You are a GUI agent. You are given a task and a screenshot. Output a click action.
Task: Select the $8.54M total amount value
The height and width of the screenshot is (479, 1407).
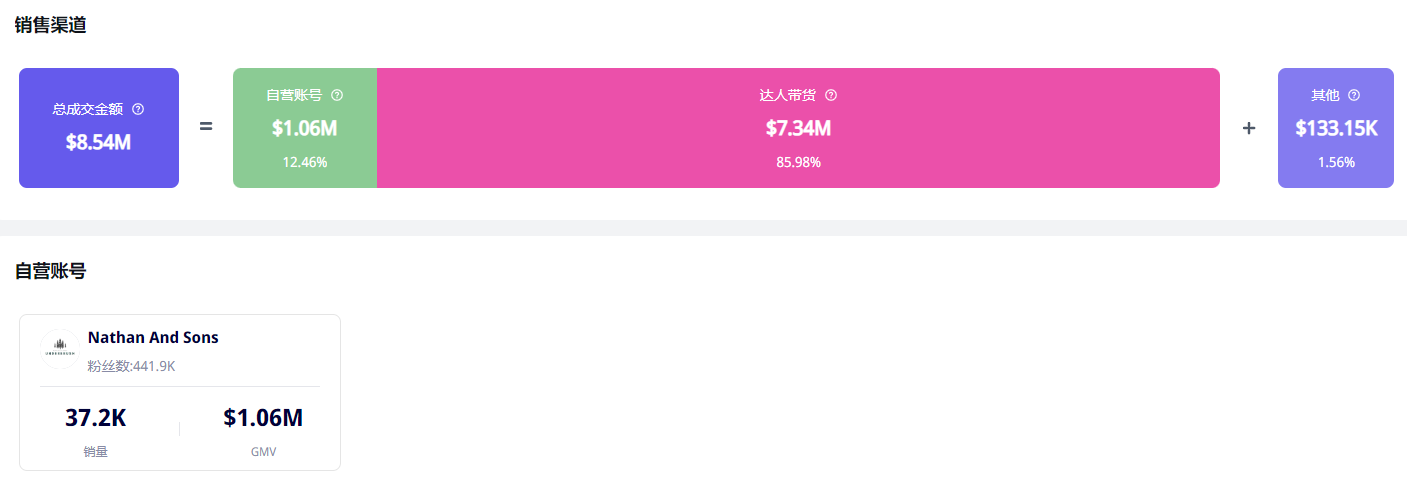click(98, 142)
